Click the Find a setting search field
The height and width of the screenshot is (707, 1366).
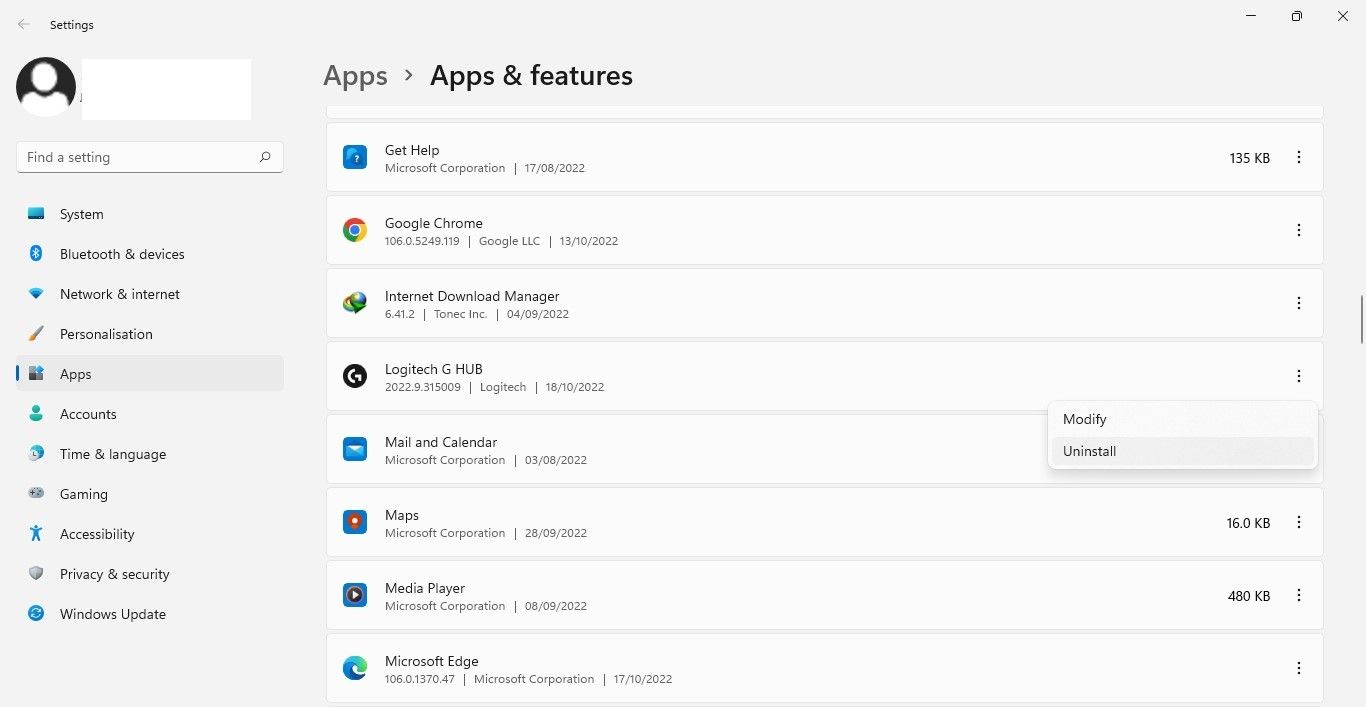tap(150, 157)
